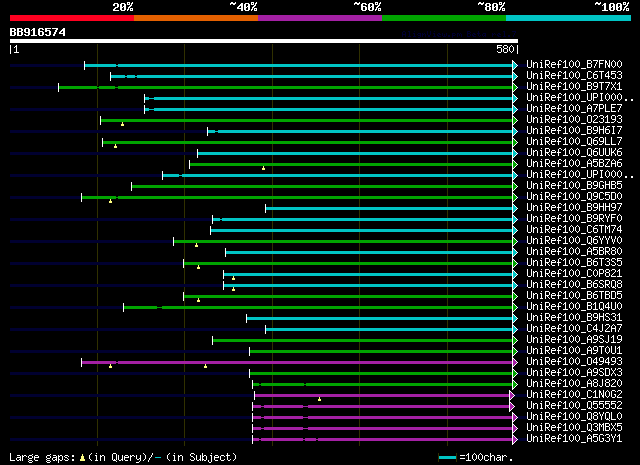640x465 pixels.
Task: Select the UniRef100_B1Q4U0 label
Action: pyautogui.click(x=574, y=307)
